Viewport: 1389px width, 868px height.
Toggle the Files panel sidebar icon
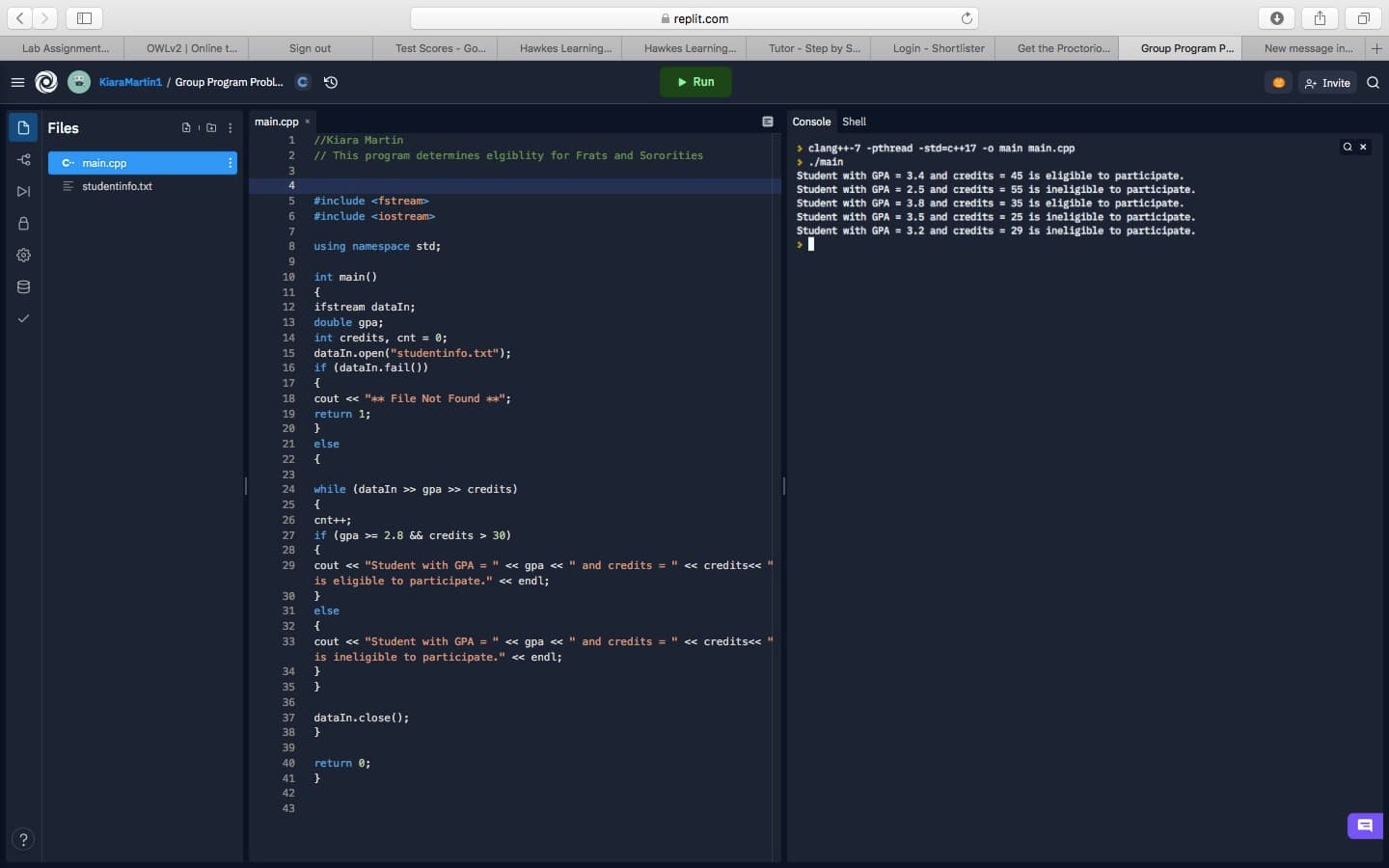(23, 128)
